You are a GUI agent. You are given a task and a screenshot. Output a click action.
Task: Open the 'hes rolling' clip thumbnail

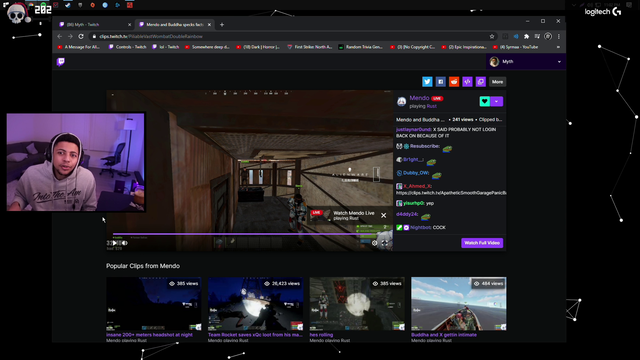click(357, 304)
